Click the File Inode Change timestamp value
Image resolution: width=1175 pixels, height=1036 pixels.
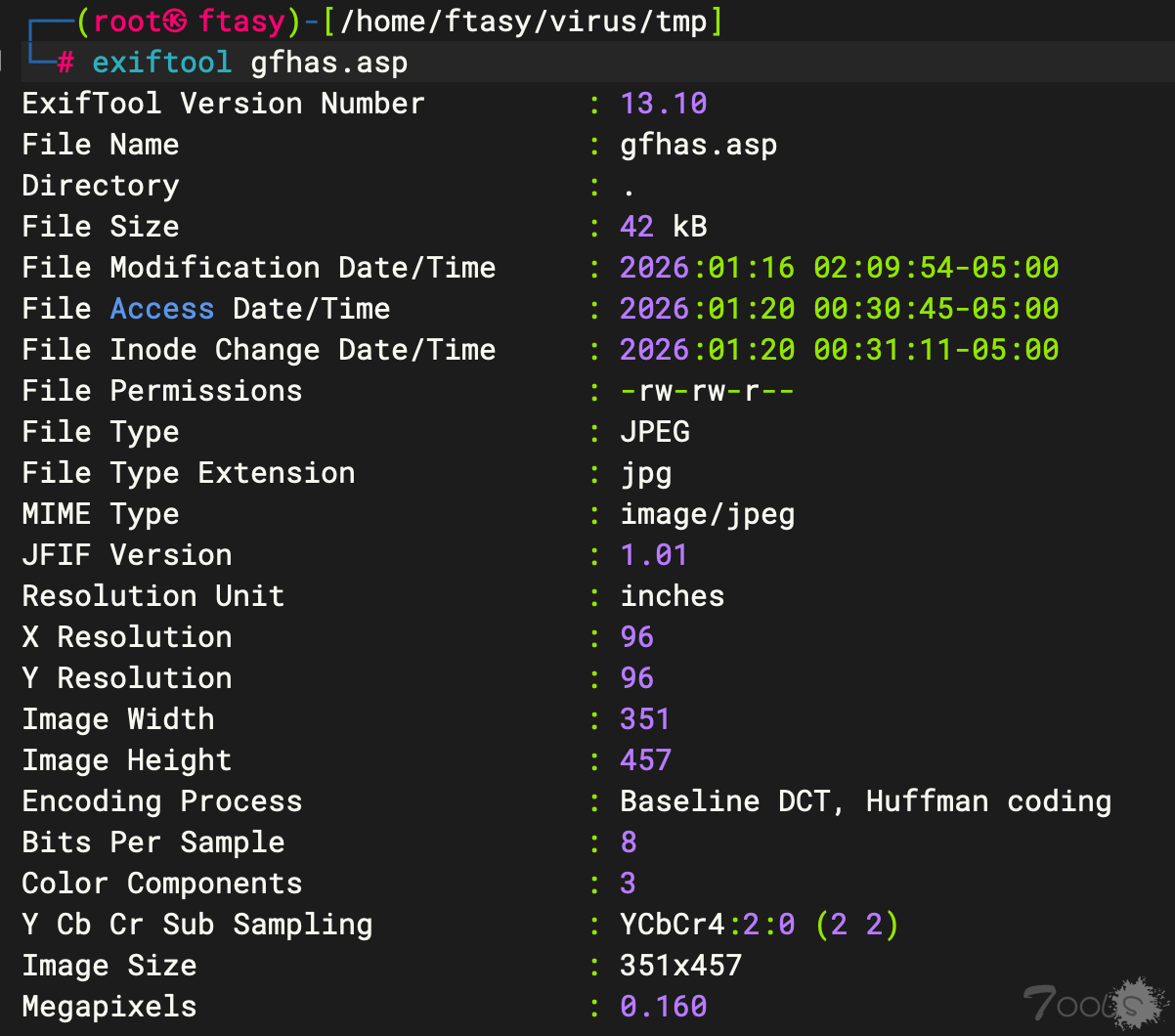coord(839,350)
